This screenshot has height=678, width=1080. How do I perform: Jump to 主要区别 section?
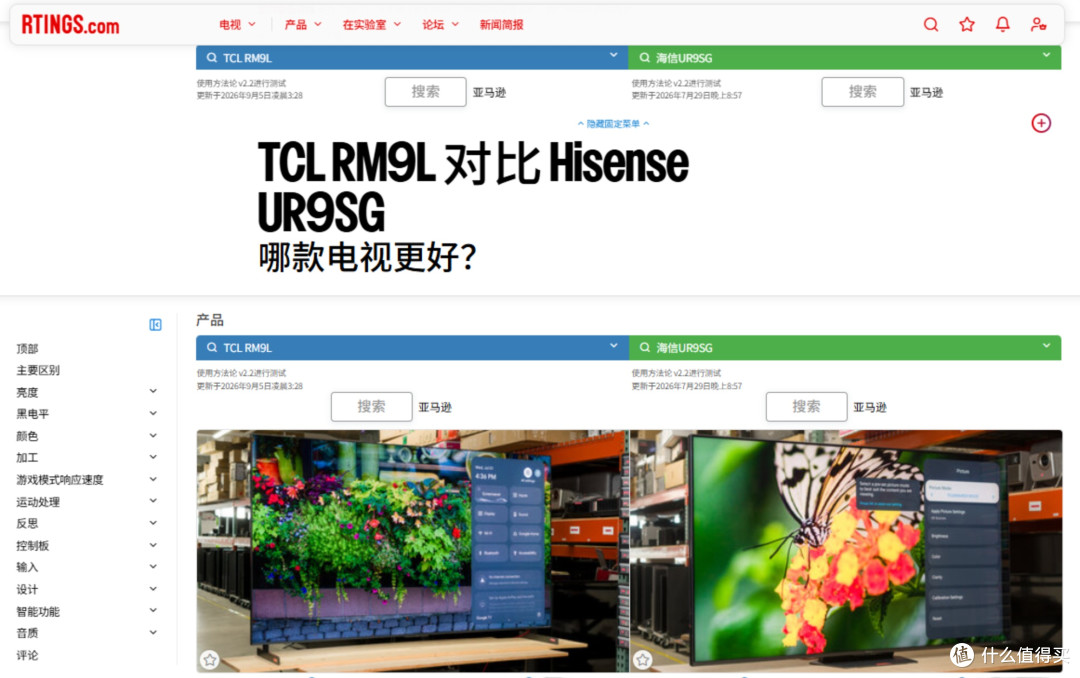tap(38, 370)
